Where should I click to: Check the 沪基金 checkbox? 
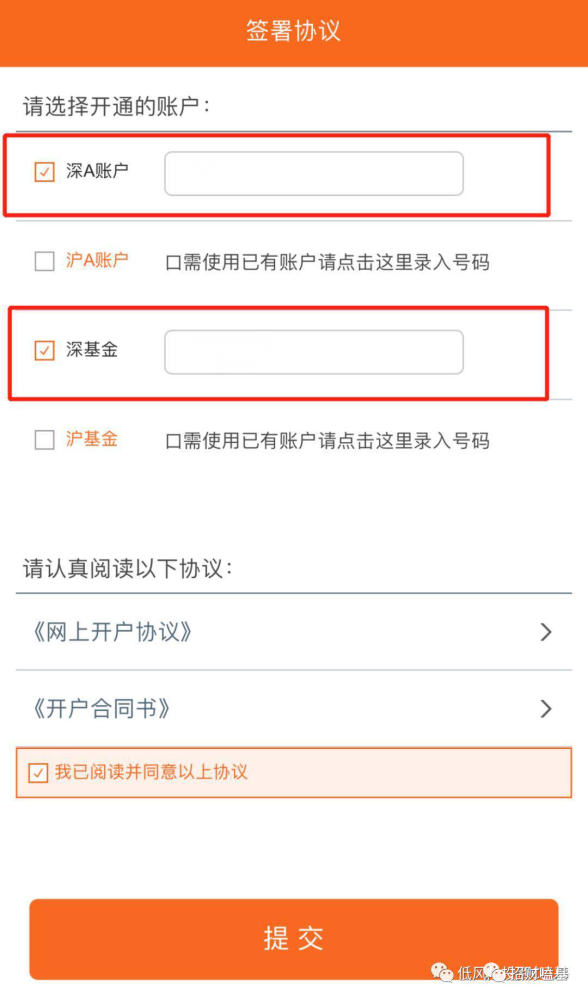pyautogui.click(x=44, y=439)
